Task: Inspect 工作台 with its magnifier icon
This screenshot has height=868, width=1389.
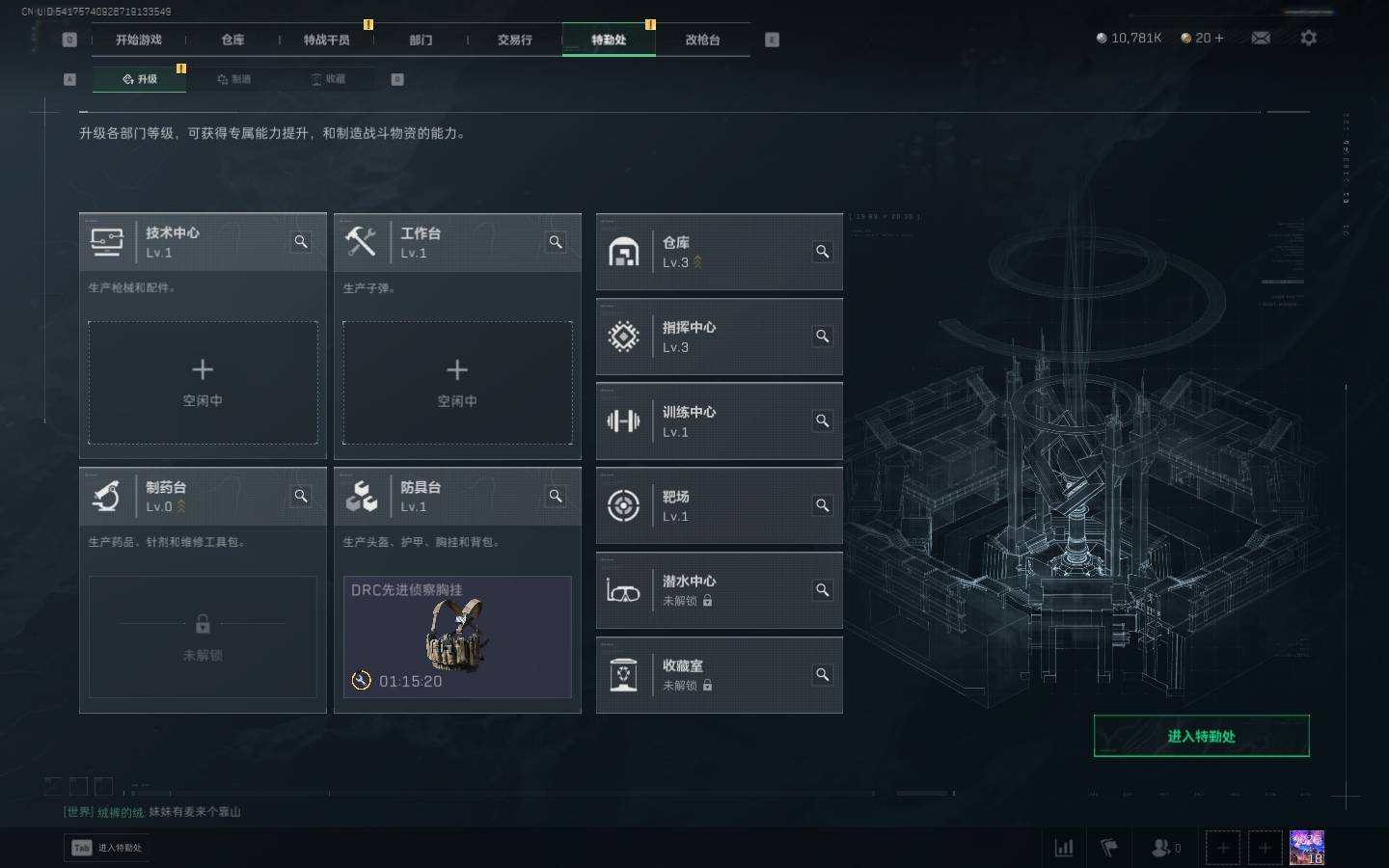Action: click(x=556, y=242)
